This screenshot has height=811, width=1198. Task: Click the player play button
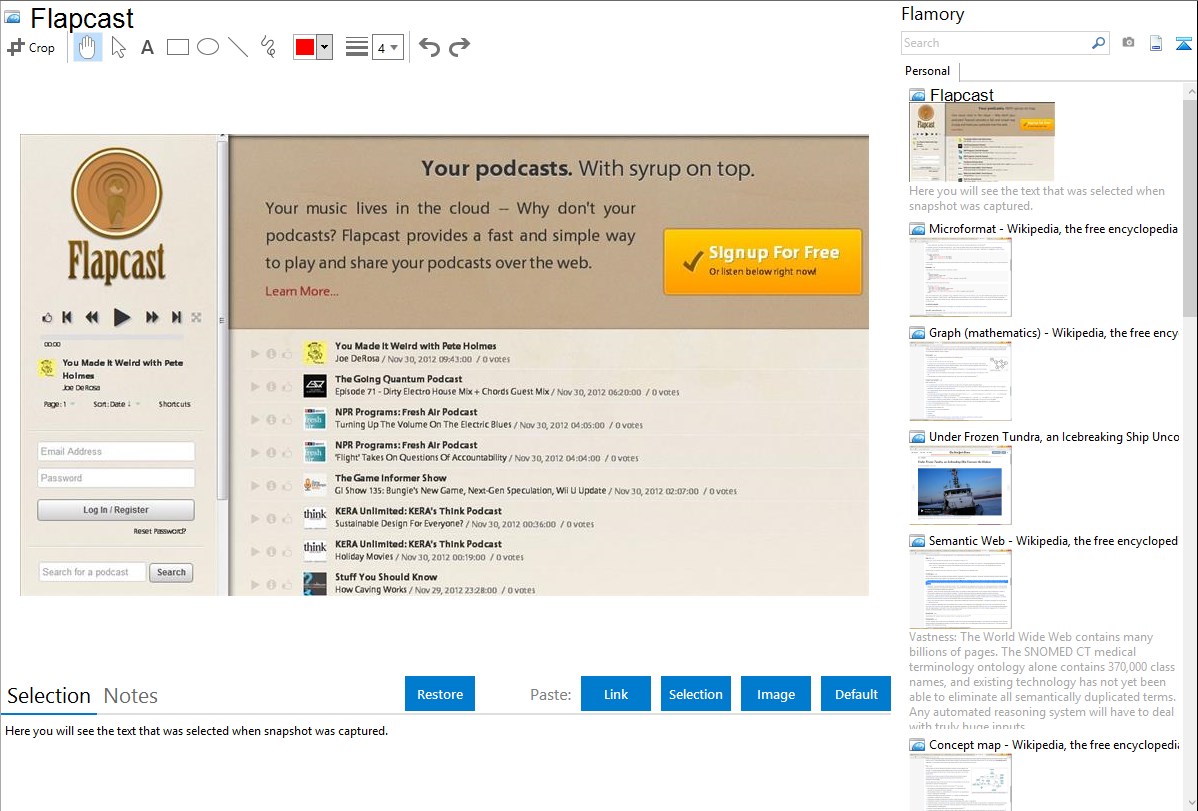[x=121, y=317]
